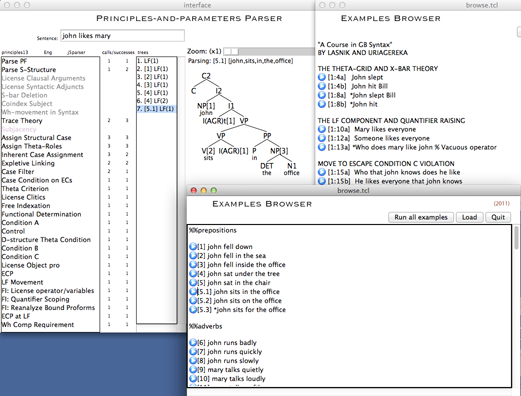Image resolution: width=521 pixels, height=396 pixels.
Task: Select the 'Expletive Linking' principle
Action: pos(28,163)
